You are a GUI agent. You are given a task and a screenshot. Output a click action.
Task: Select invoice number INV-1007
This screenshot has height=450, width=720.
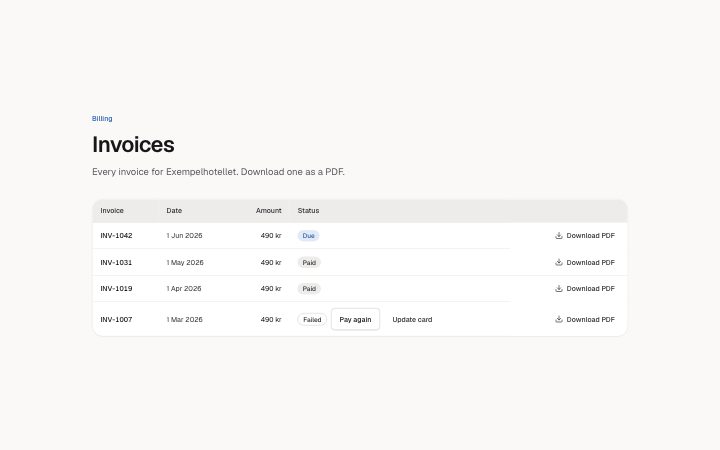(116, 319)
